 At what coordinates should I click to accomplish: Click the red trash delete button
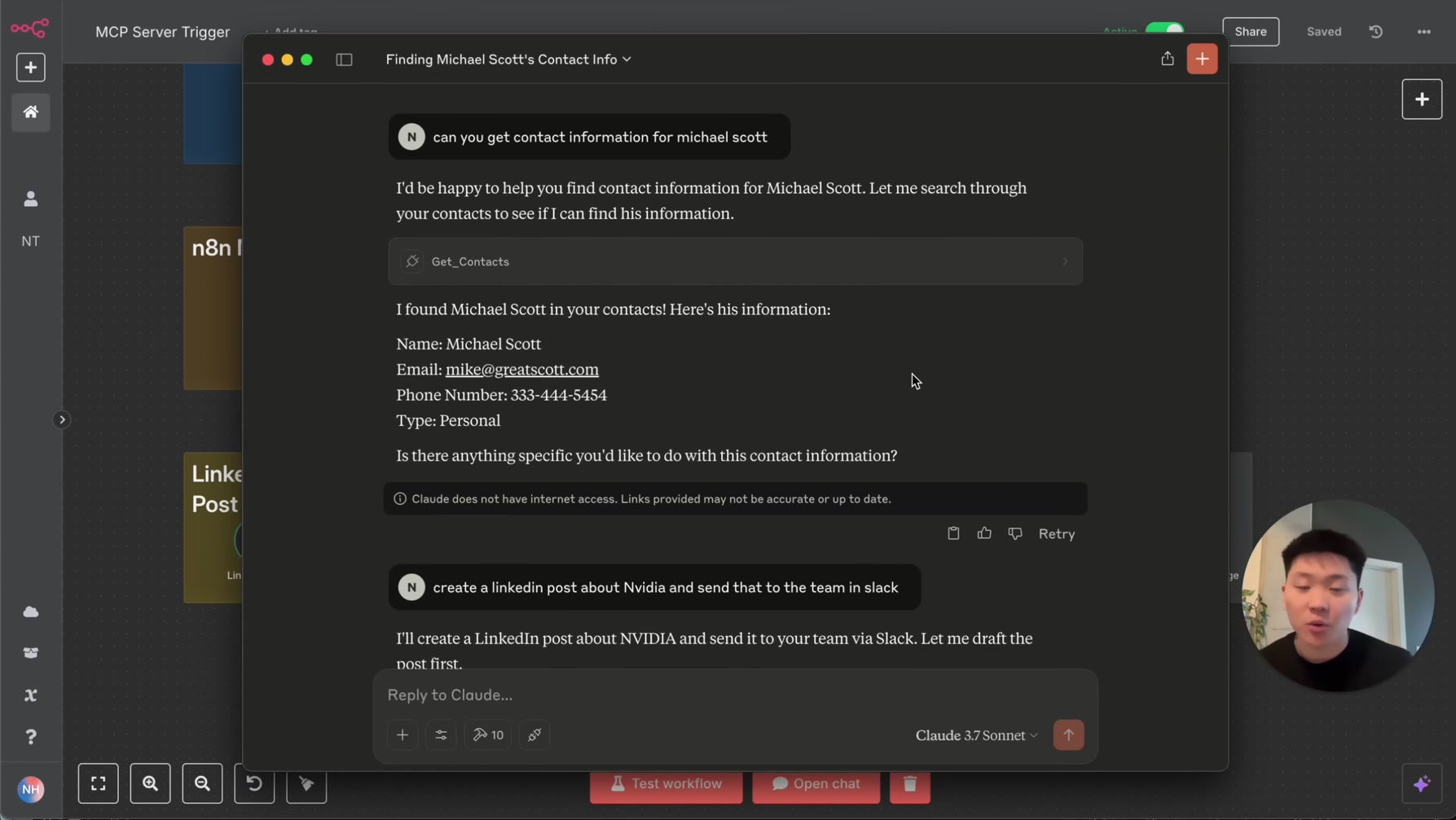[910, 785]
